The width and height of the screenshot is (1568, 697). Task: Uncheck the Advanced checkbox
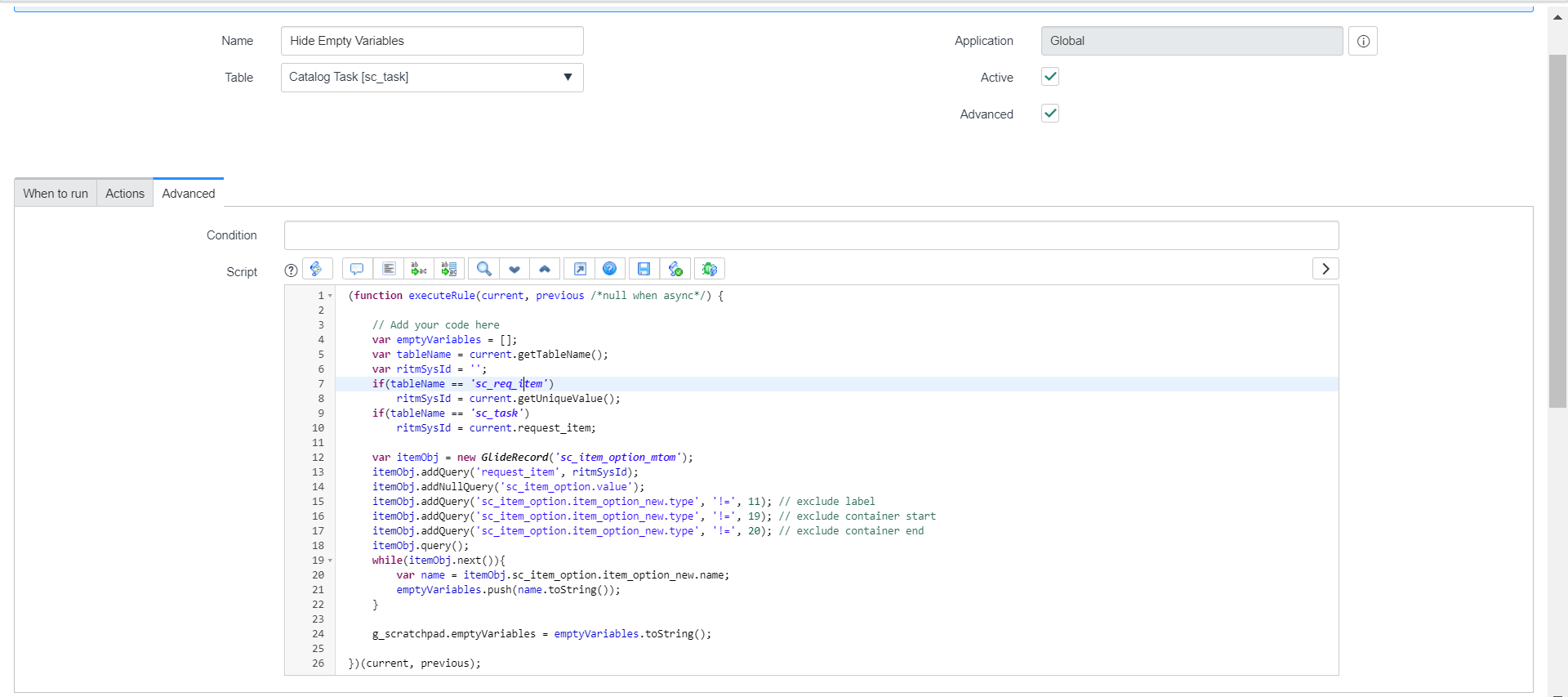click(x=1050, y=114)
